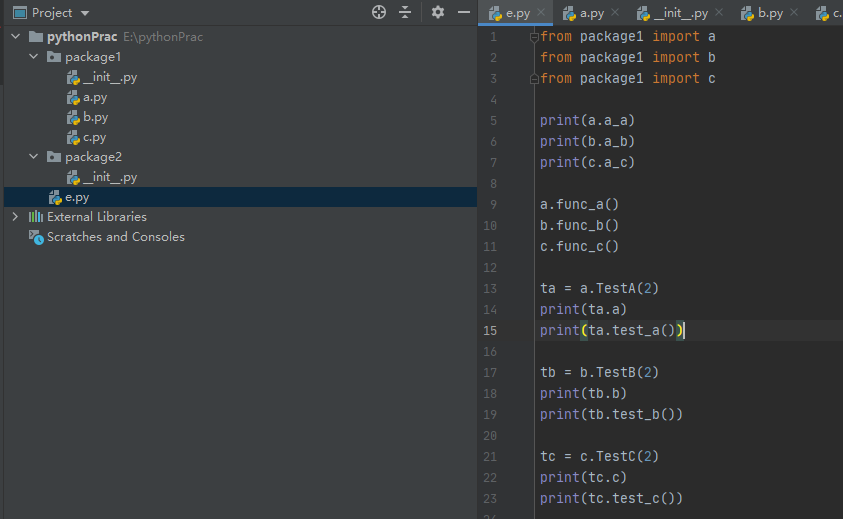Hide the Project panel with minus icon
This screenshot has height=519, width=843.
coord(463,12)
